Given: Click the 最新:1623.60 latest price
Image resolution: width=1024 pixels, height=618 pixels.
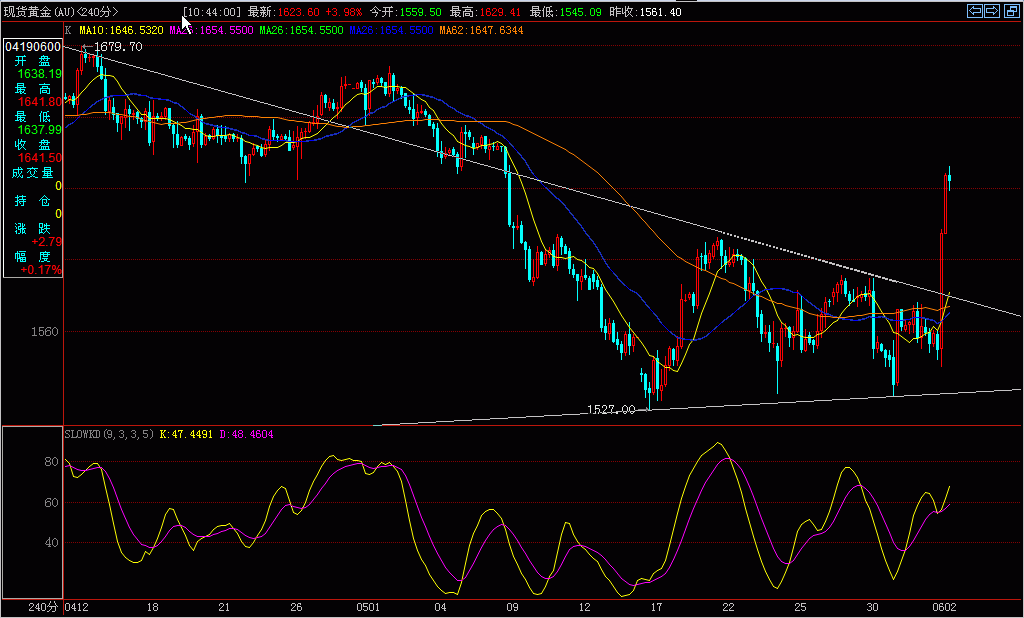Looking at the screenshot, I should [x=284, y=12].
